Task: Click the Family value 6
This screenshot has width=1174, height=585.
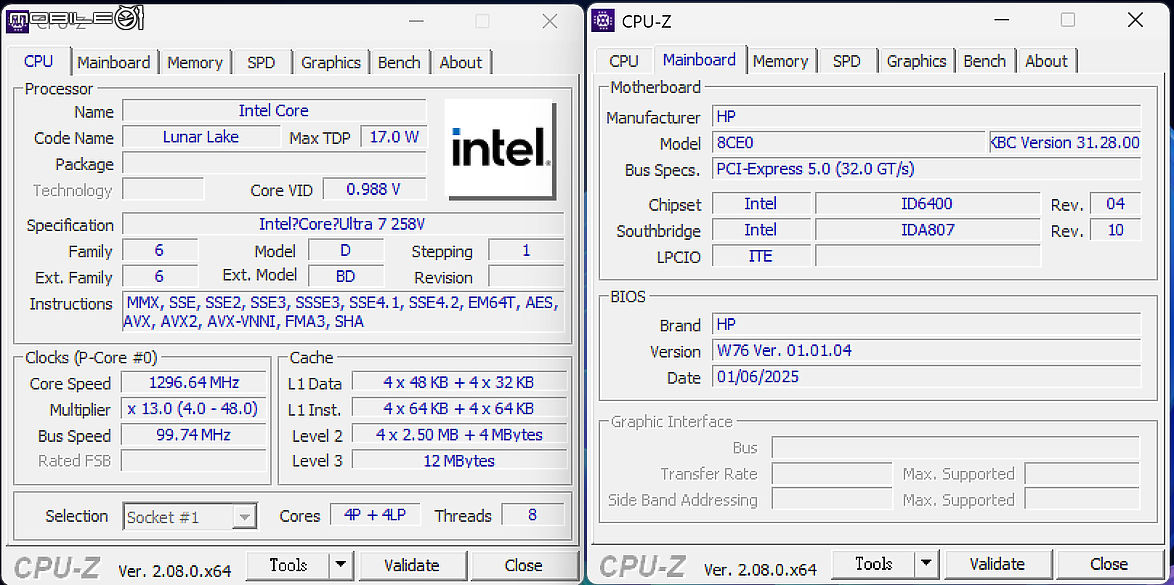Action: point(159,250)
